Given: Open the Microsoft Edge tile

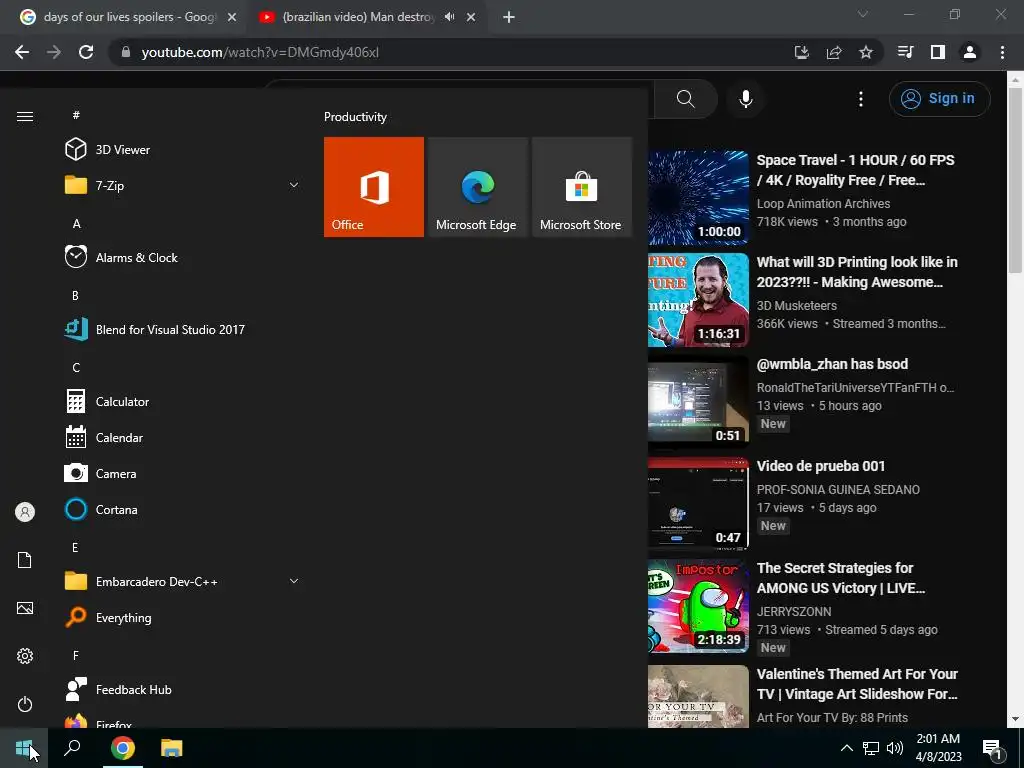Looking at the screenshot, I should 477,187.
